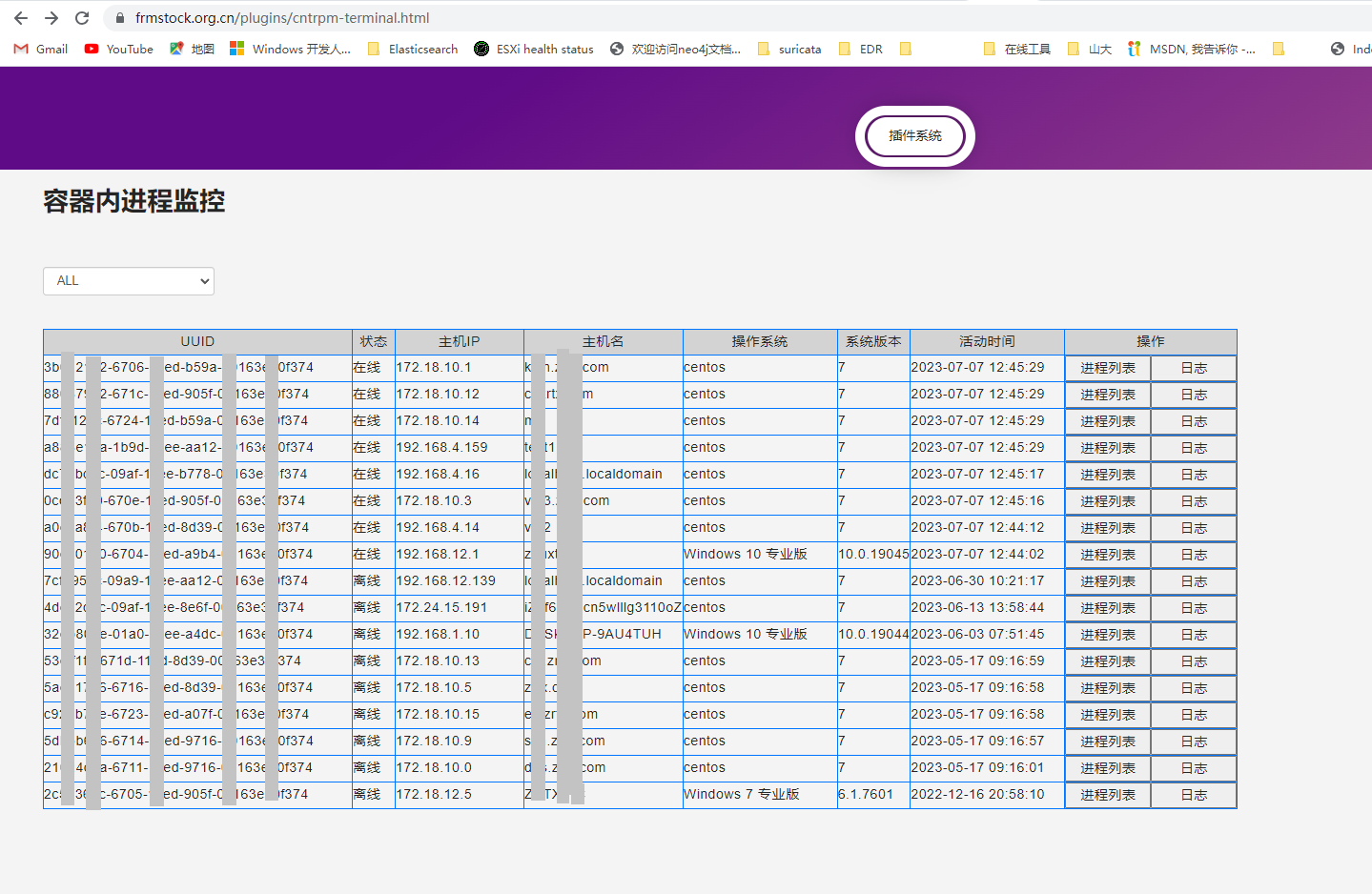Open the suricata bookmark folder
Image resolution: width=1372 pixels, height=894 pixels.
pyautogui.click(x=788, y=49)
